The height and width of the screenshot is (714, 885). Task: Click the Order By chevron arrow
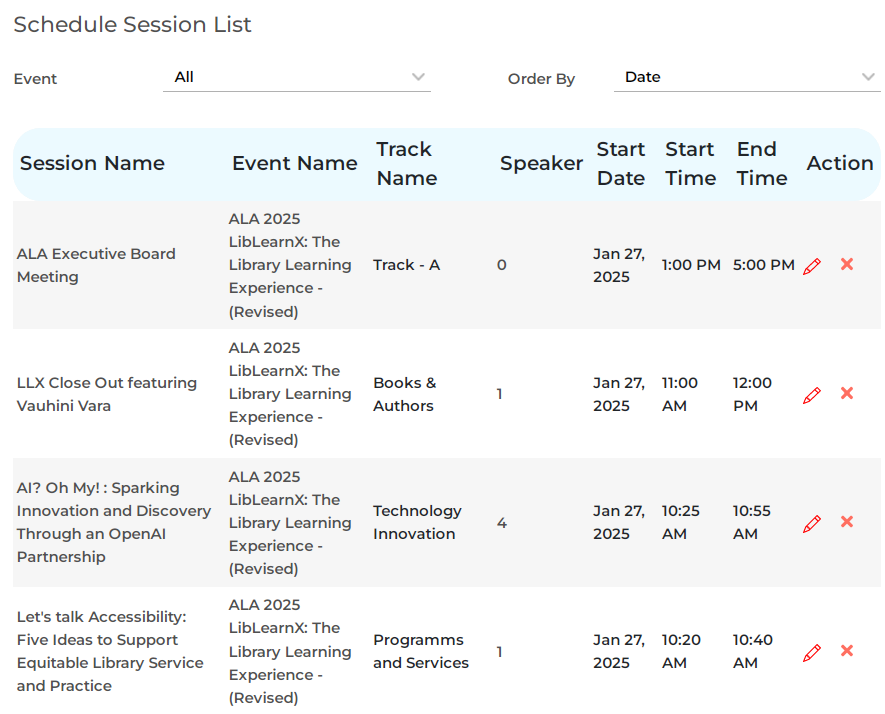pyautogui.click(x=868, y=78)
